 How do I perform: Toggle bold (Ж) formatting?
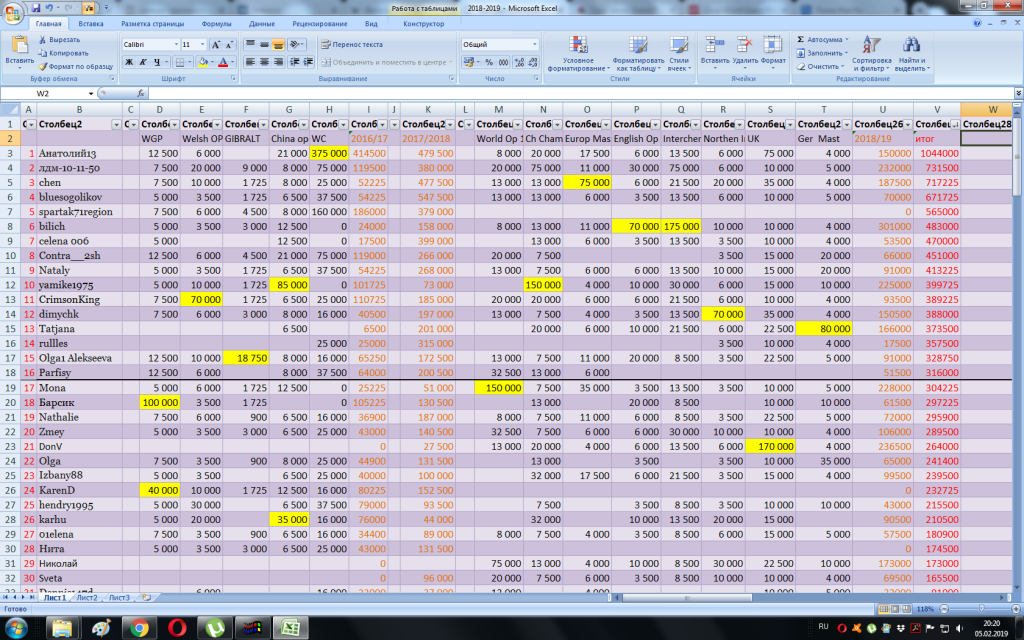[129, 62]
